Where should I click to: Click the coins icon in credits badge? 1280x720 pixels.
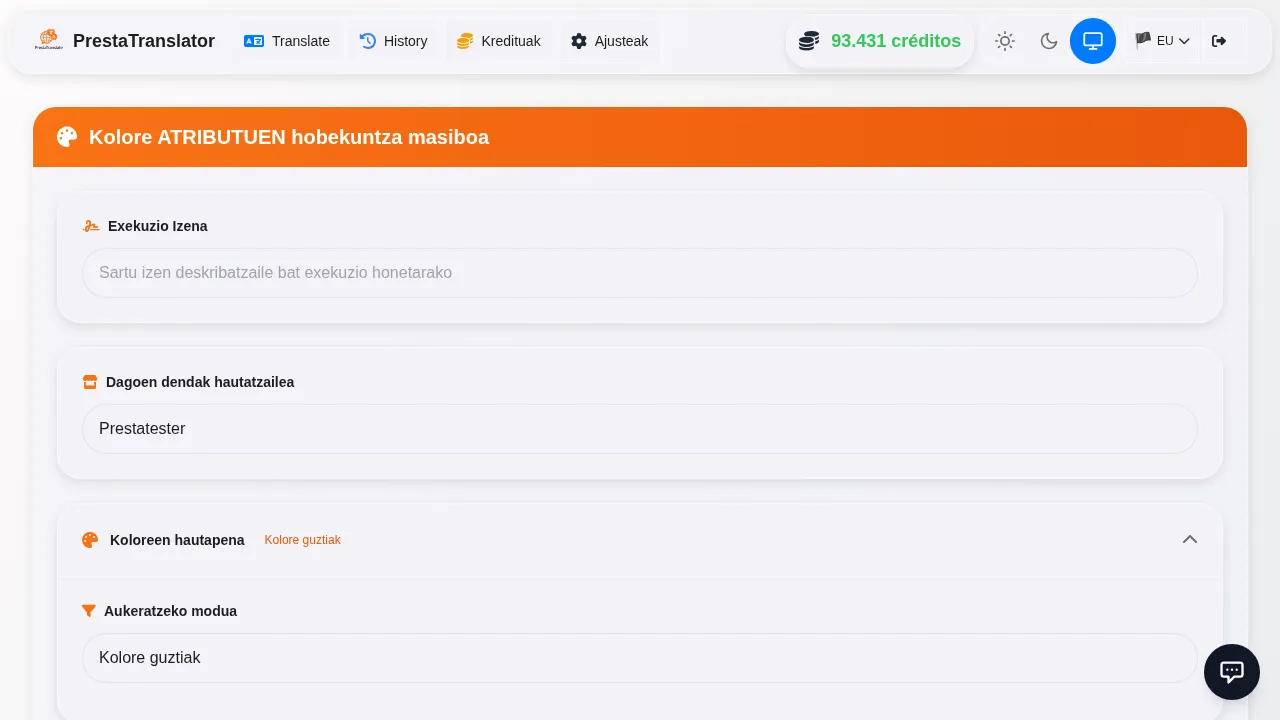[809, 41]
